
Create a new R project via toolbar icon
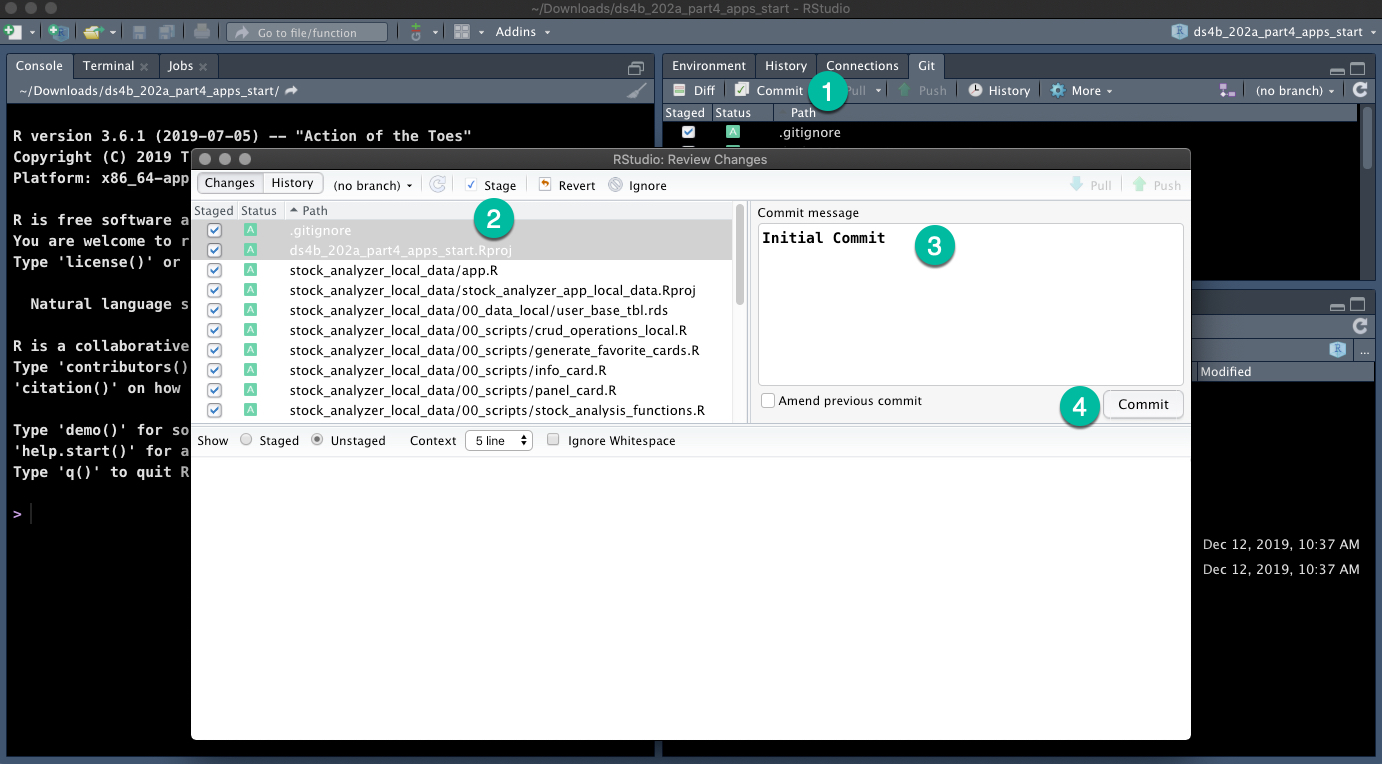coord(58,32)
